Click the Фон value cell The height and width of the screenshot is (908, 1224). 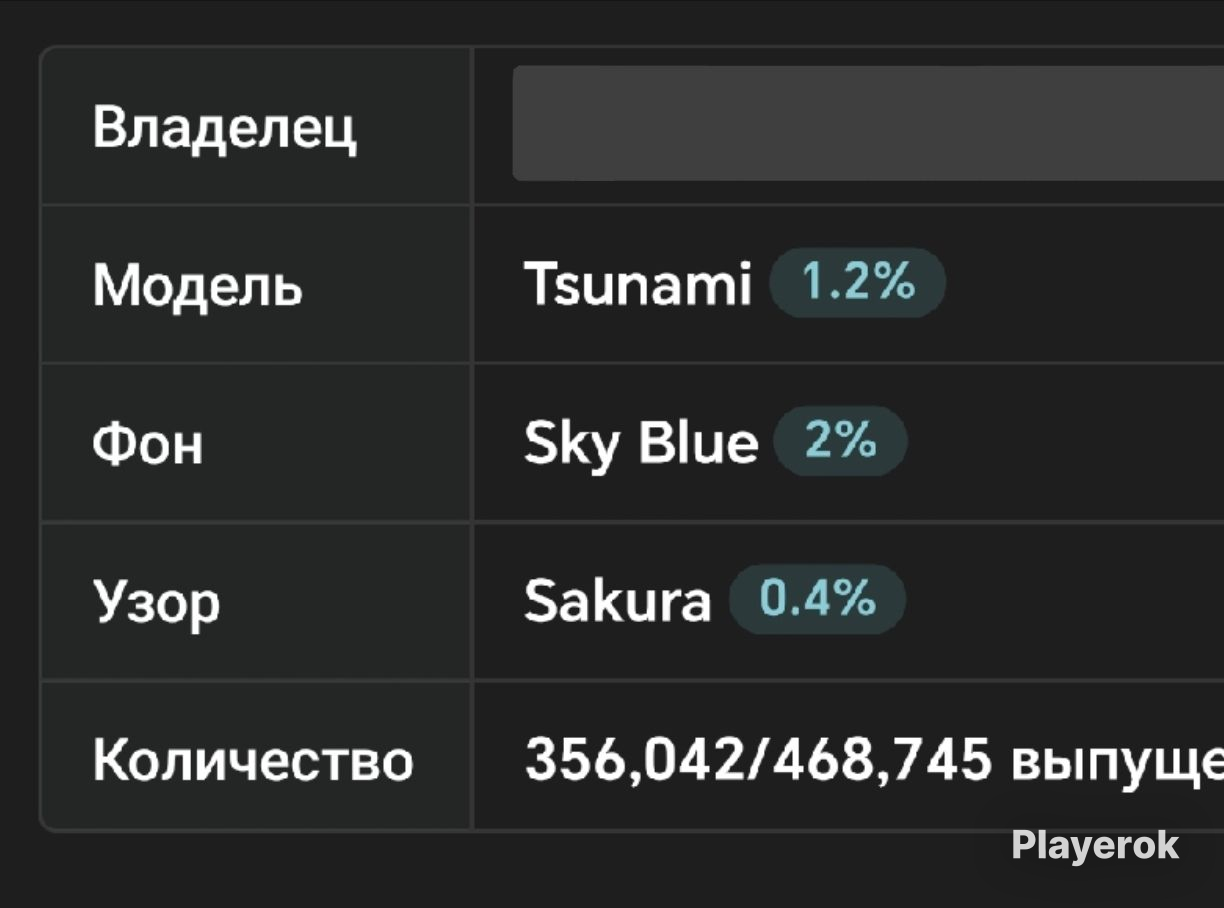[x=848, y=442]
